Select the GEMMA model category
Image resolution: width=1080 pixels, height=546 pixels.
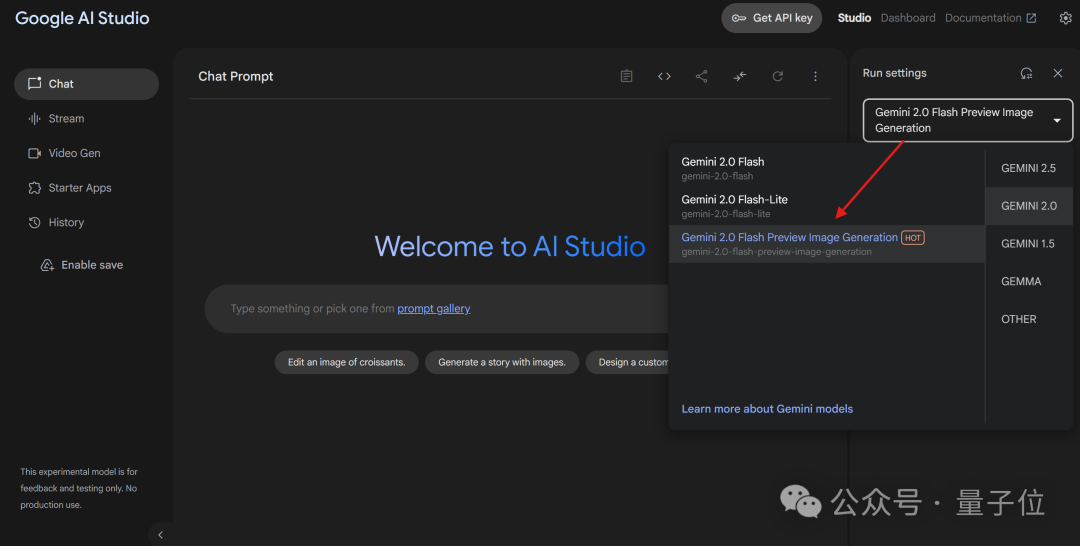point(1021,282)
